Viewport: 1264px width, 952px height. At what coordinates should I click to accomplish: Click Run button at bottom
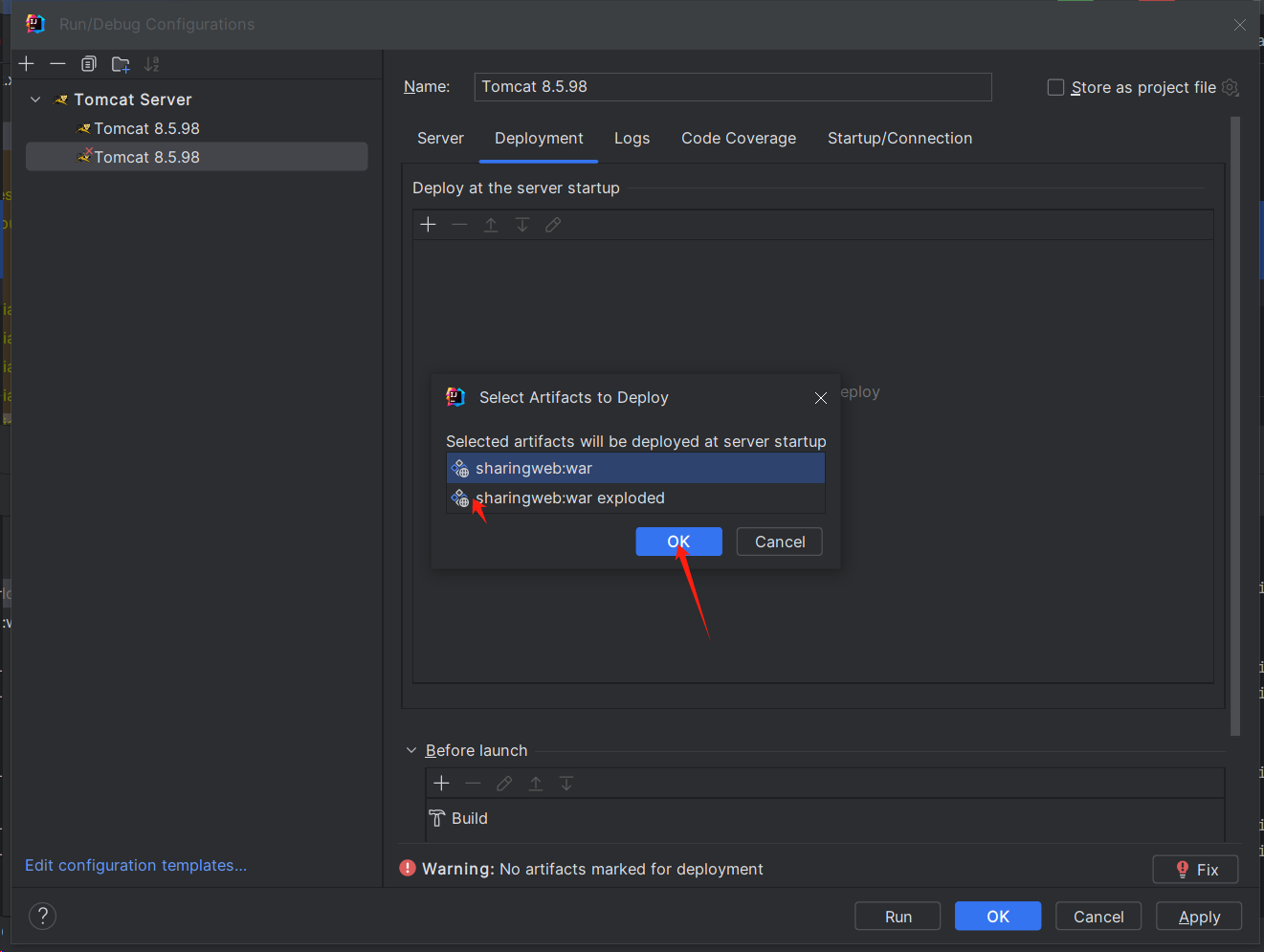pyautogui.click(x=898, y=916)
